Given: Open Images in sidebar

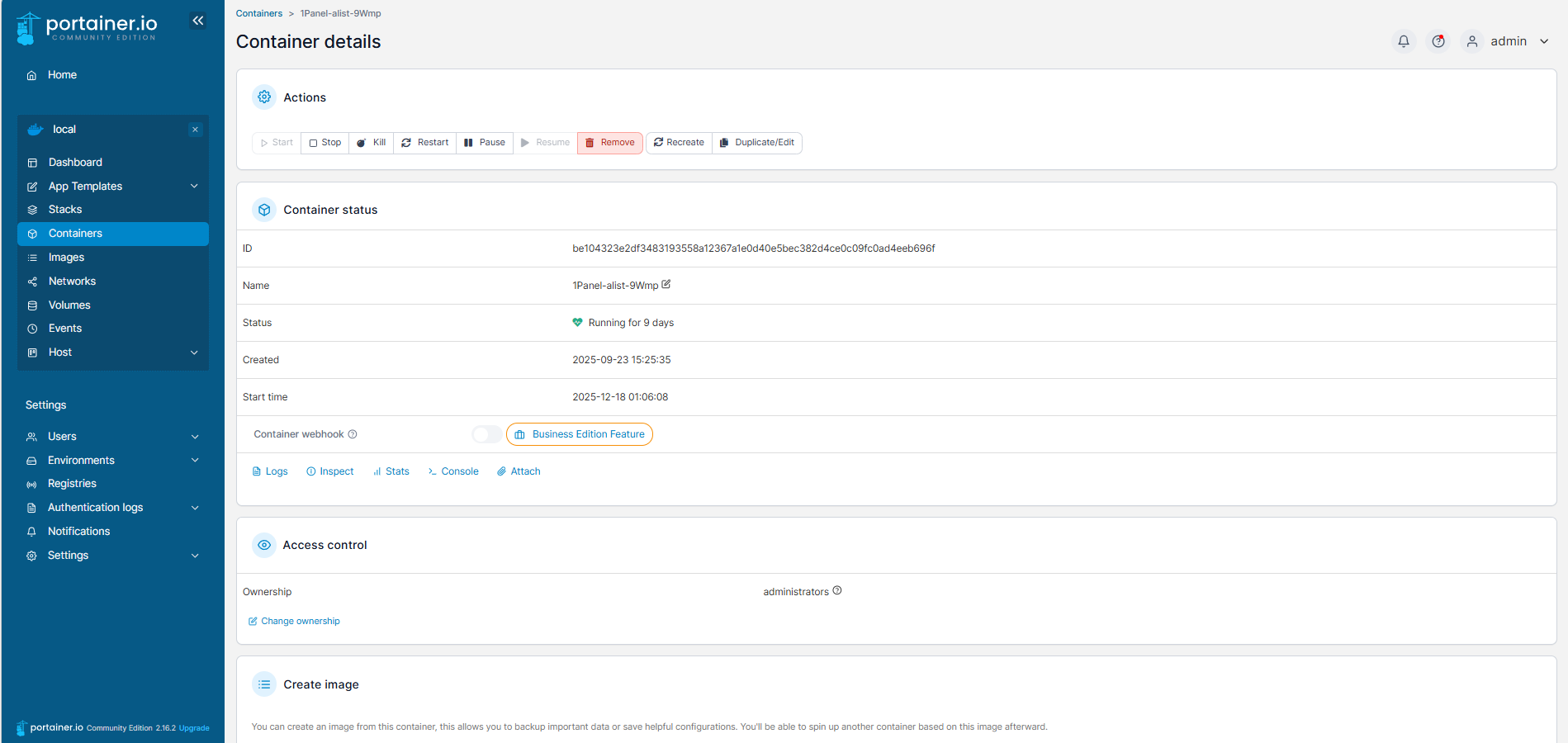Looking at the screenshot, I should [113, 258].
